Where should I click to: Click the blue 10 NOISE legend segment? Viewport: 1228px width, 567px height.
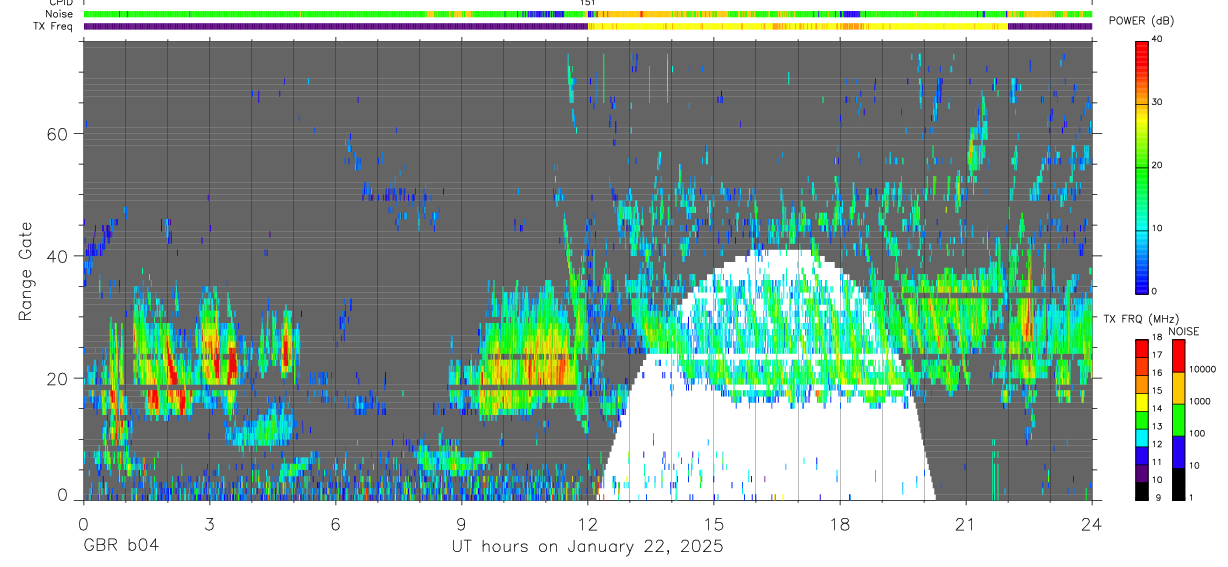tap(1178, 452)
